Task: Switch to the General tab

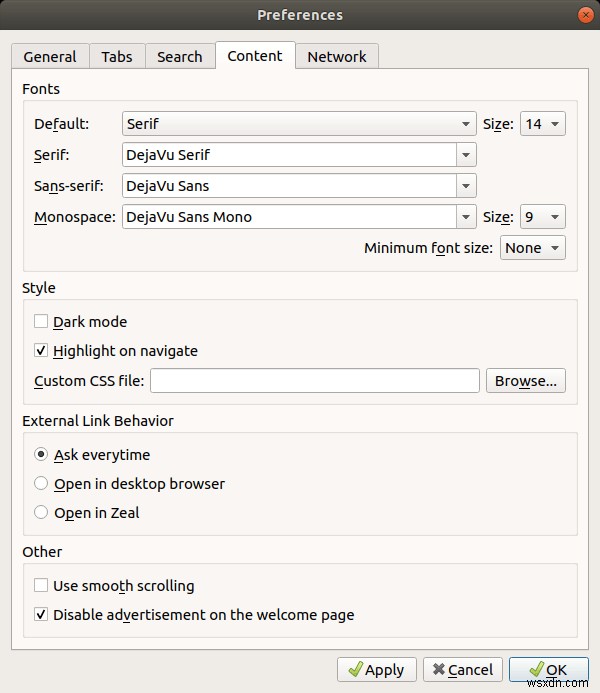Action: (x=50, y=57)
